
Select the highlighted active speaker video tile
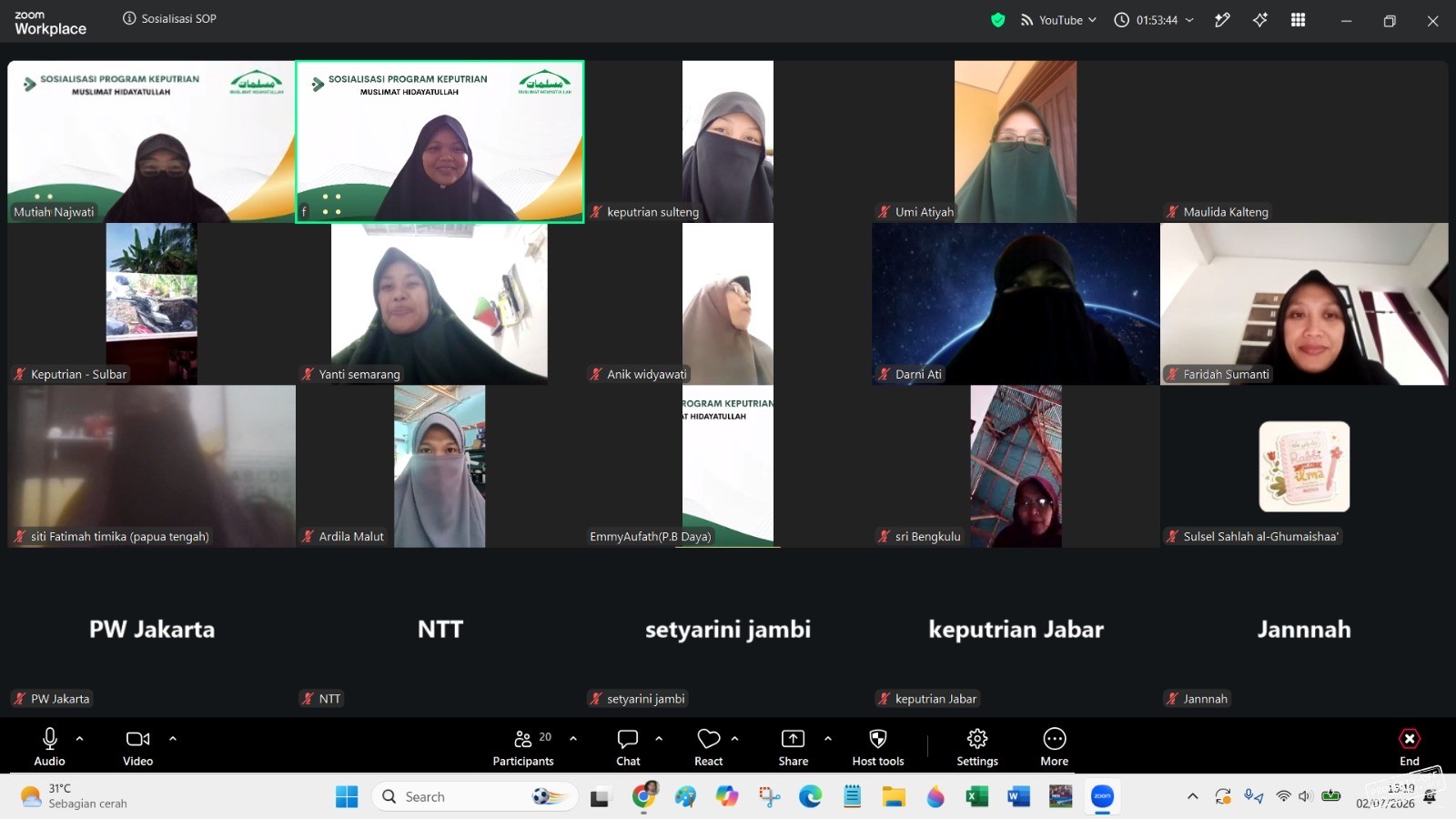click(440, 141)
